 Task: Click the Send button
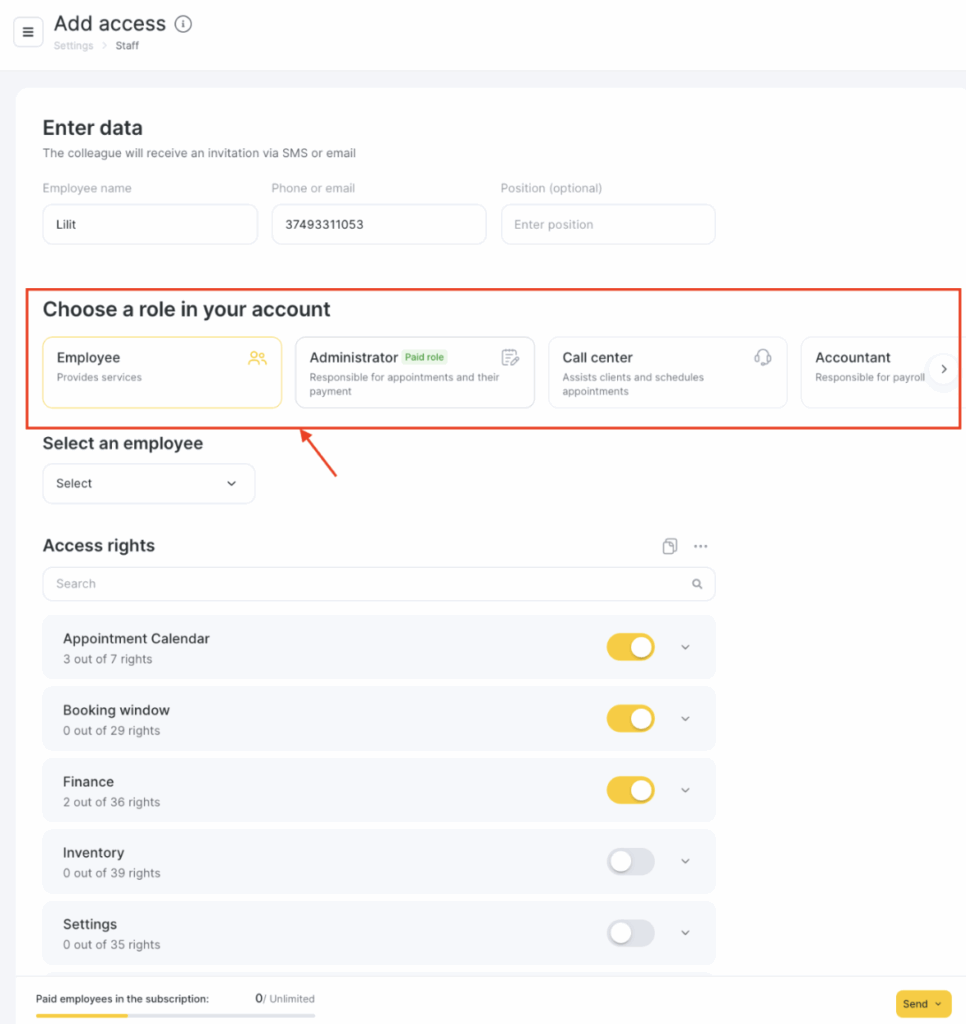(923, 1004)
